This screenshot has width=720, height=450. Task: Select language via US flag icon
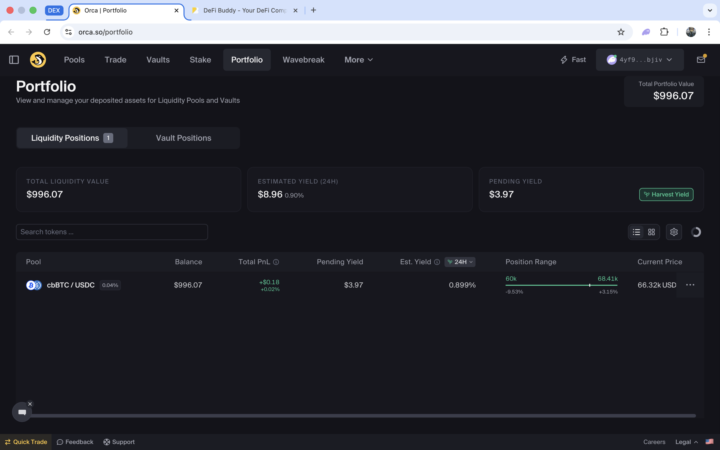[709, 442]
